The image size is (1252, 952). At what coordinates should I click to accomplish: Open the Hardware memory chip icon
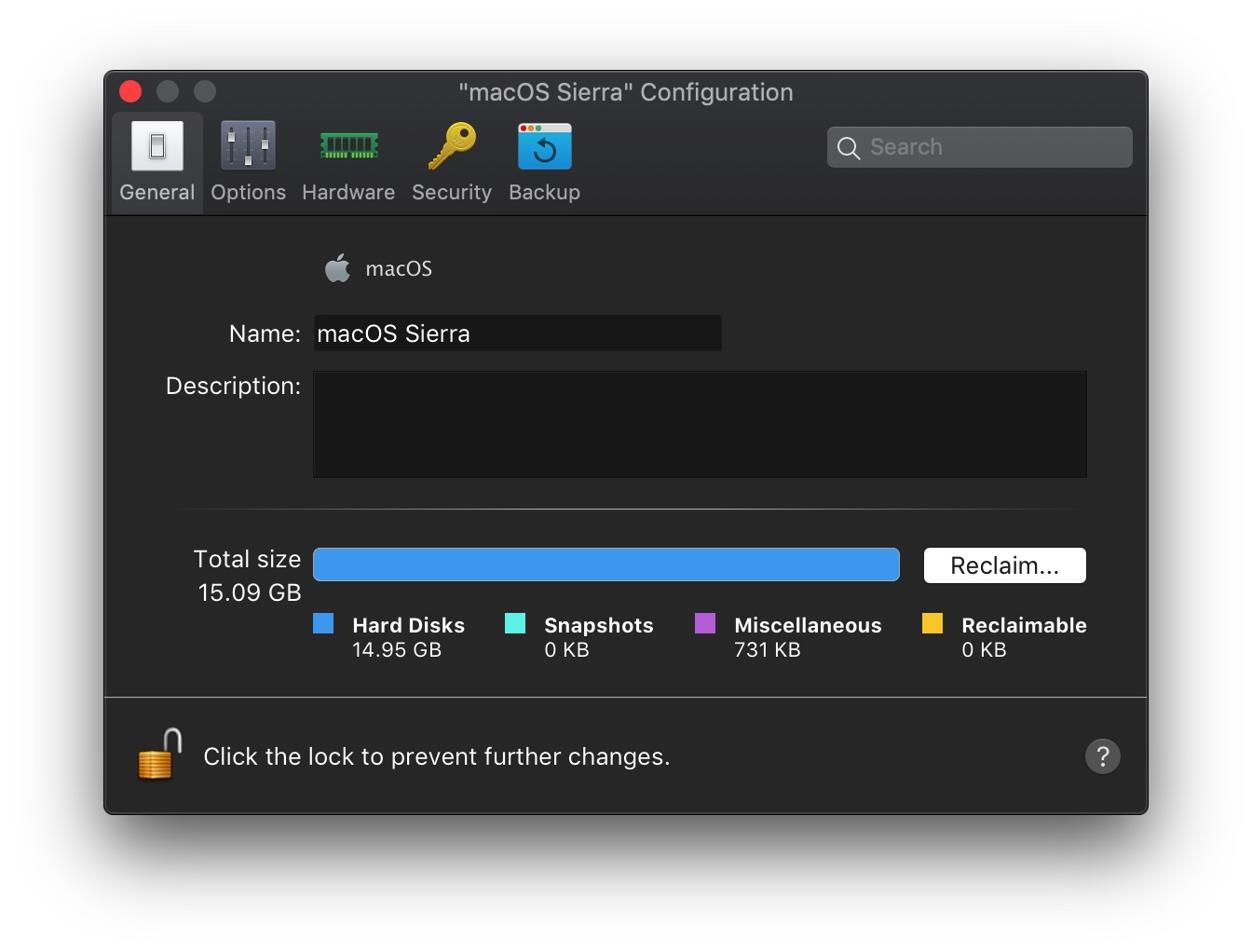[x=348, y=146]
